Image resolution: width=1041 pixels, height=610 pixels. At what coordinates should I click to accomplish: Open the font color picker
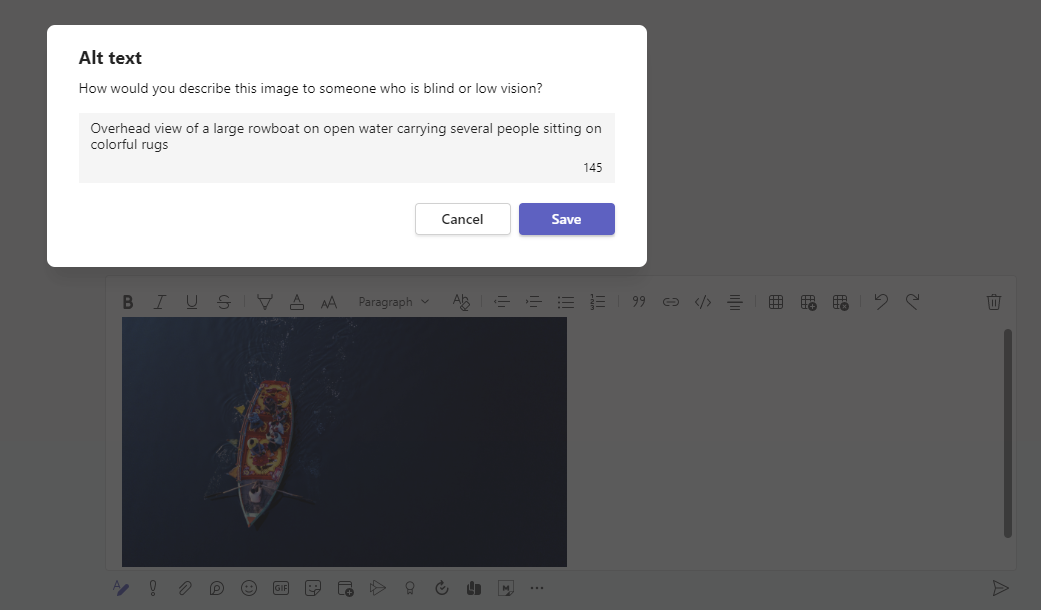(297, 301)
